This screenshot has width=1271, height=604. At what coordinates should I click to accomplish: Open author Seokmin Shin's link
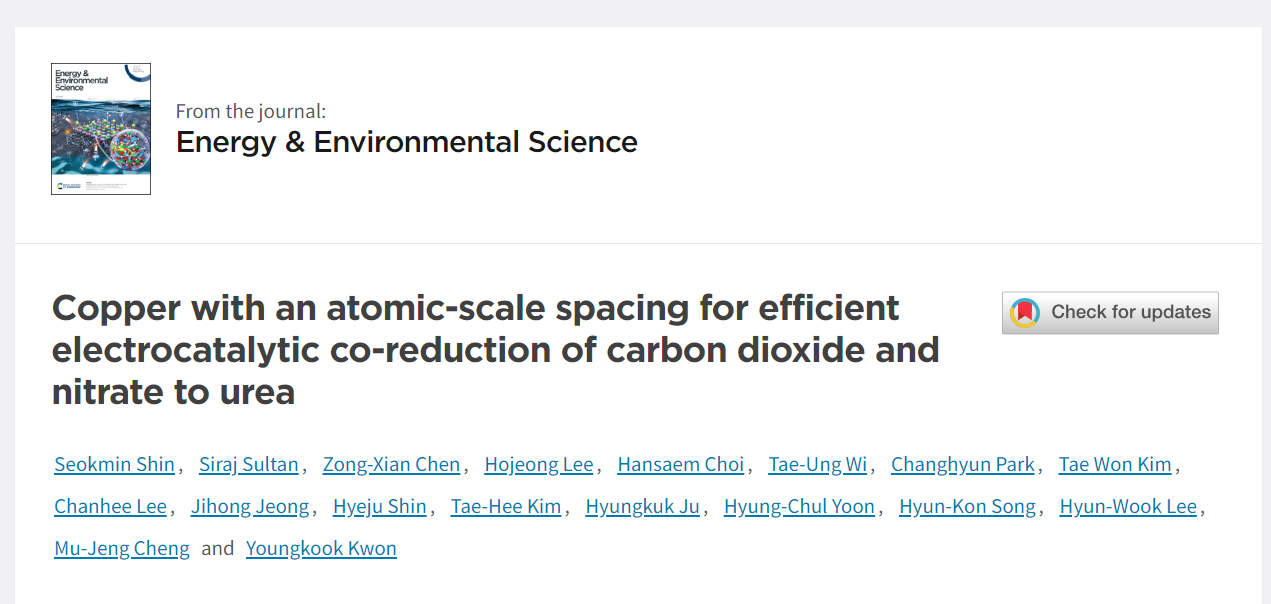[115, 464]
